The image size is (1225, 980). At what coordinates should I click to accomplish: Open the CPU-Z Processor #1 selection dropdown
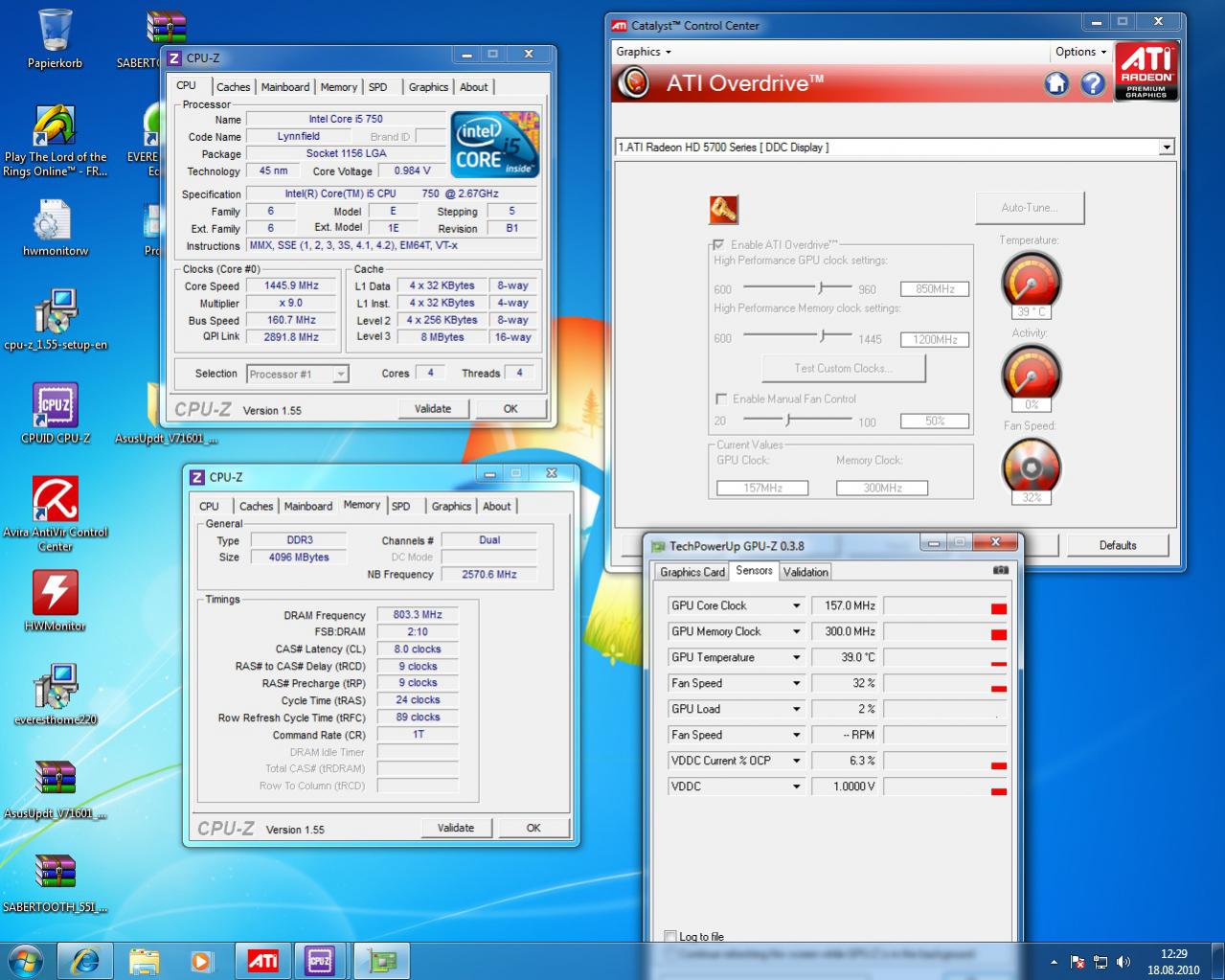(x=340, y=375)
